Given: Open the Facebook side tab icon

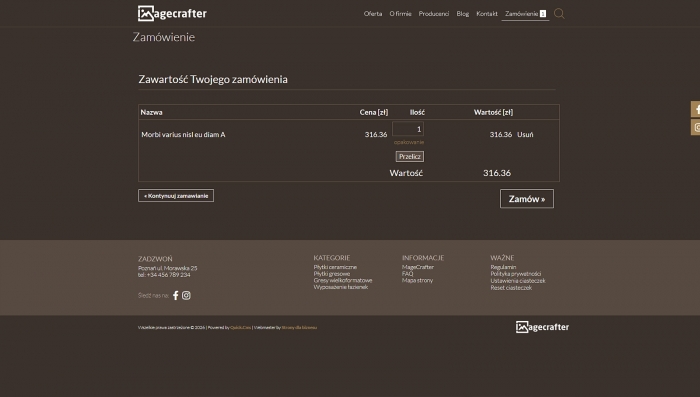Looking at the screenshot, I should click(x=696, y=109).
